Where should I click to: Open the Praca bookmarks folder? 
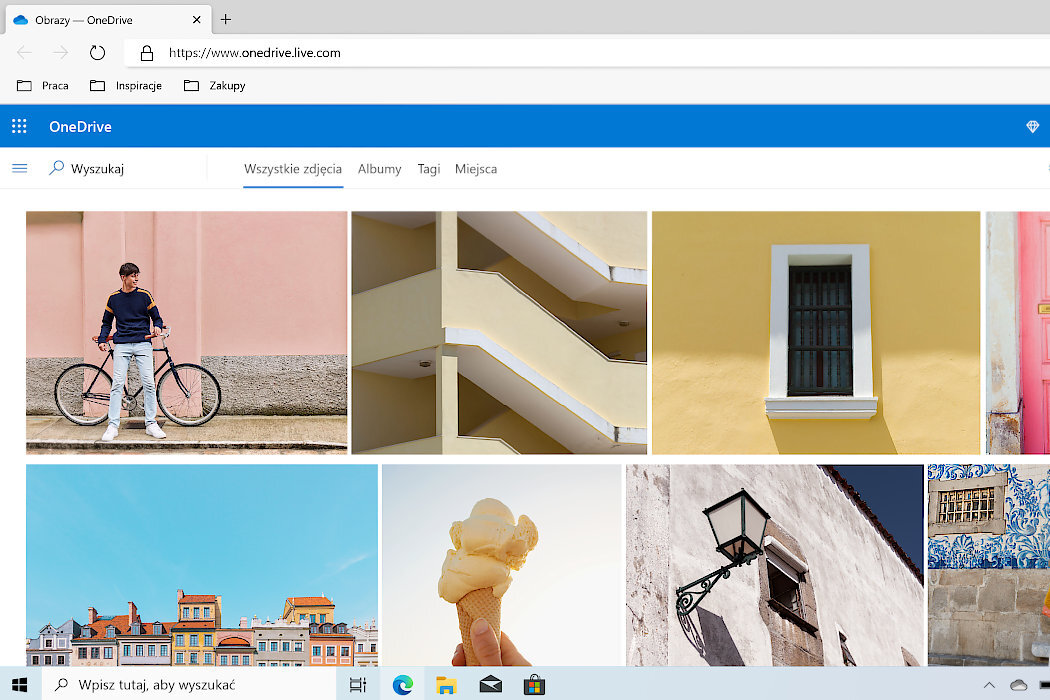click(x=43, y=86)
